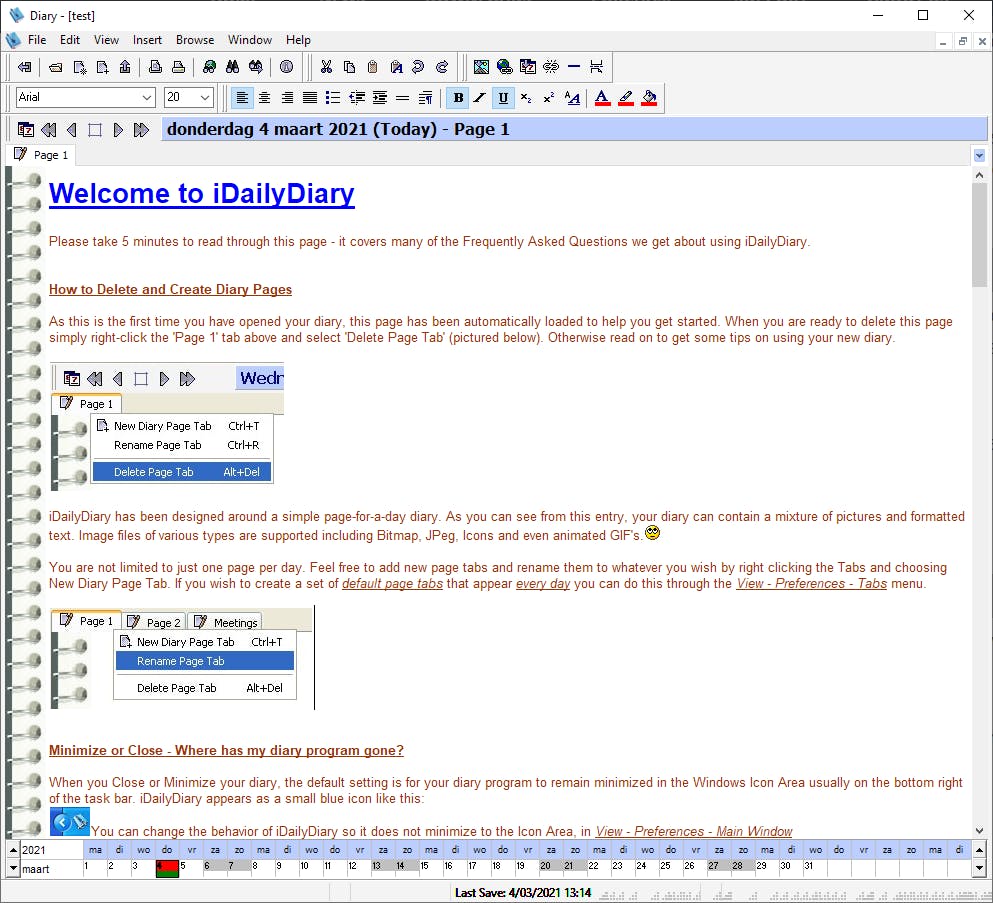Click the Copy icon

[349, 66]
